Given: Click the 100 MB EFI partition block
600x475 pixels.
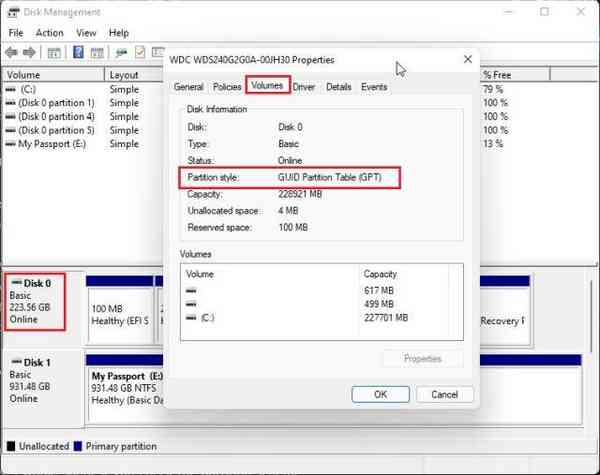Looking at the screenshot, I should [119, 314].
